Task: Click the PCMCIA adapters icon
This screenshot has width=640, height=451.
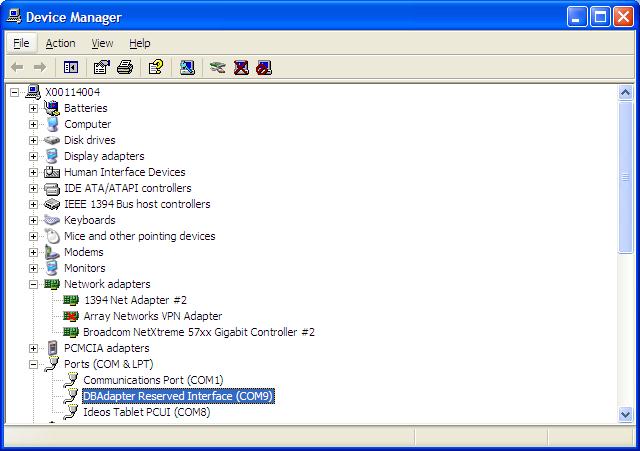Action: tap(53, 348)
